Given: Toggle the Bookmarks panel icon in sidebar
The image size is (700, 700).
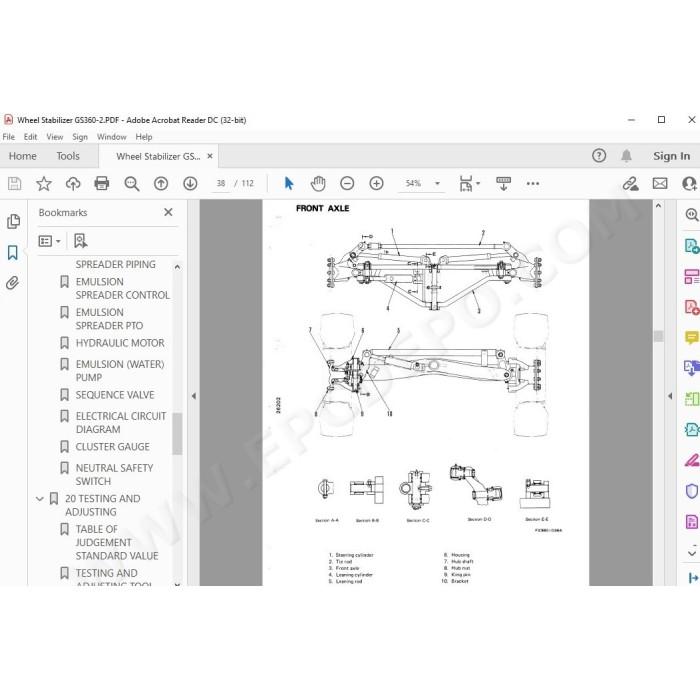Looking at the screenshot, I should [12, 252].
